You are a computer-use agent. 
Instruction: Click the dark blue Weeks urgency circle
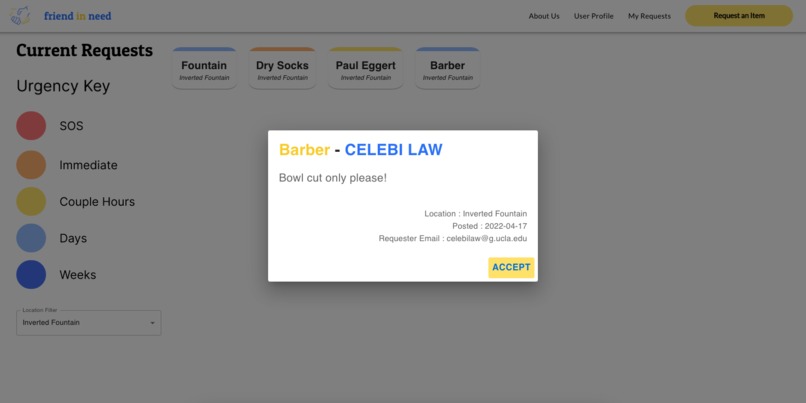(x=31, y=274)
